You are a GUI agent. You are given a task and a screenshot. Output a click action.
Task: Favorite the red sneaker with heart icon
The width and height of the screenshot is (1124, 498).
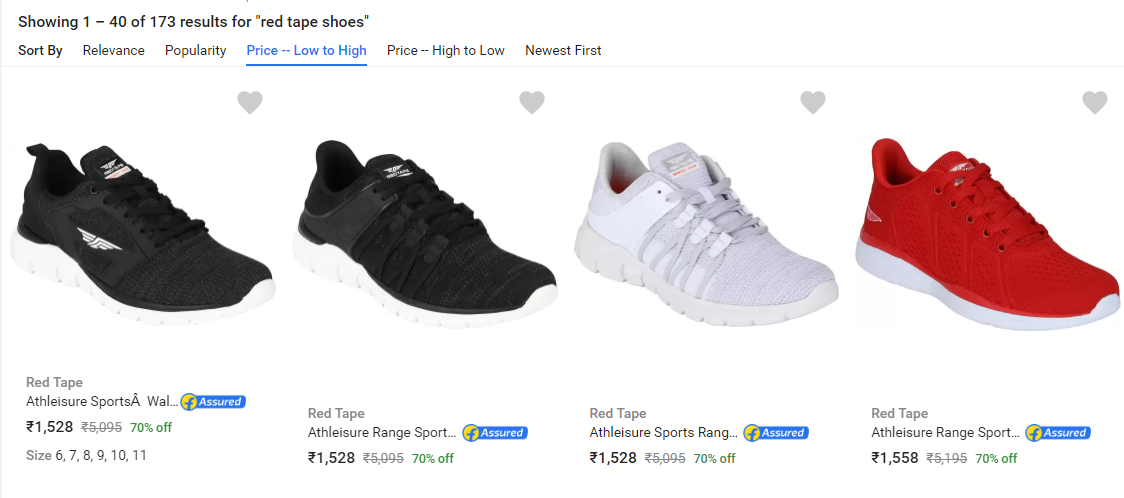(1095, 102)
